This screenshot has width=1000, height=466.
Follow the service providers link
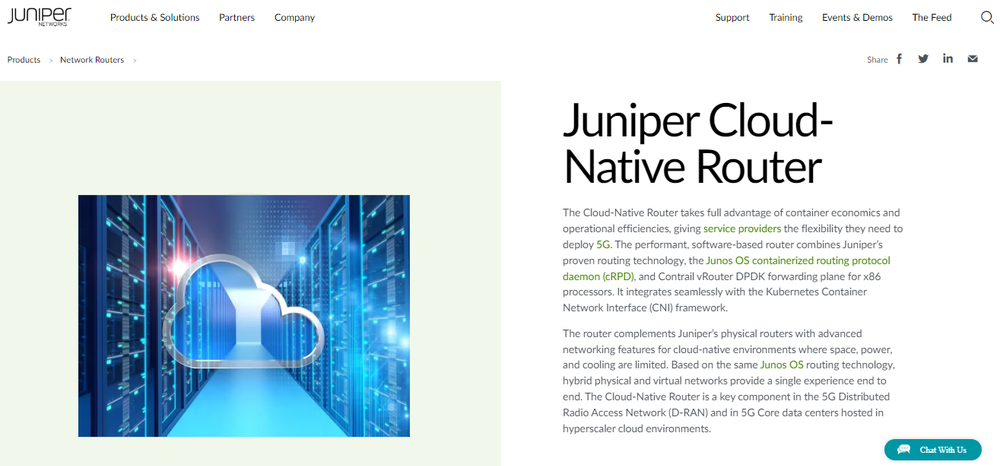[x=742, y=228]
